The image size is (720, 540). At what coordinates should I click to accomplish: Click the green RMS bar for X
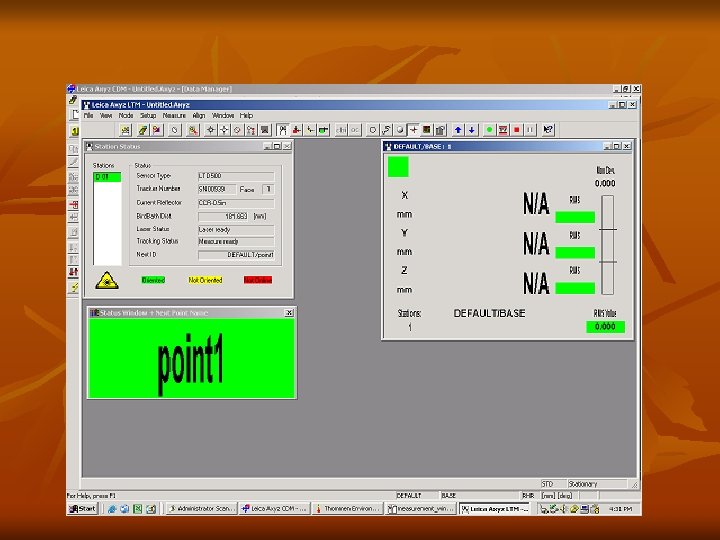[575, 217]
